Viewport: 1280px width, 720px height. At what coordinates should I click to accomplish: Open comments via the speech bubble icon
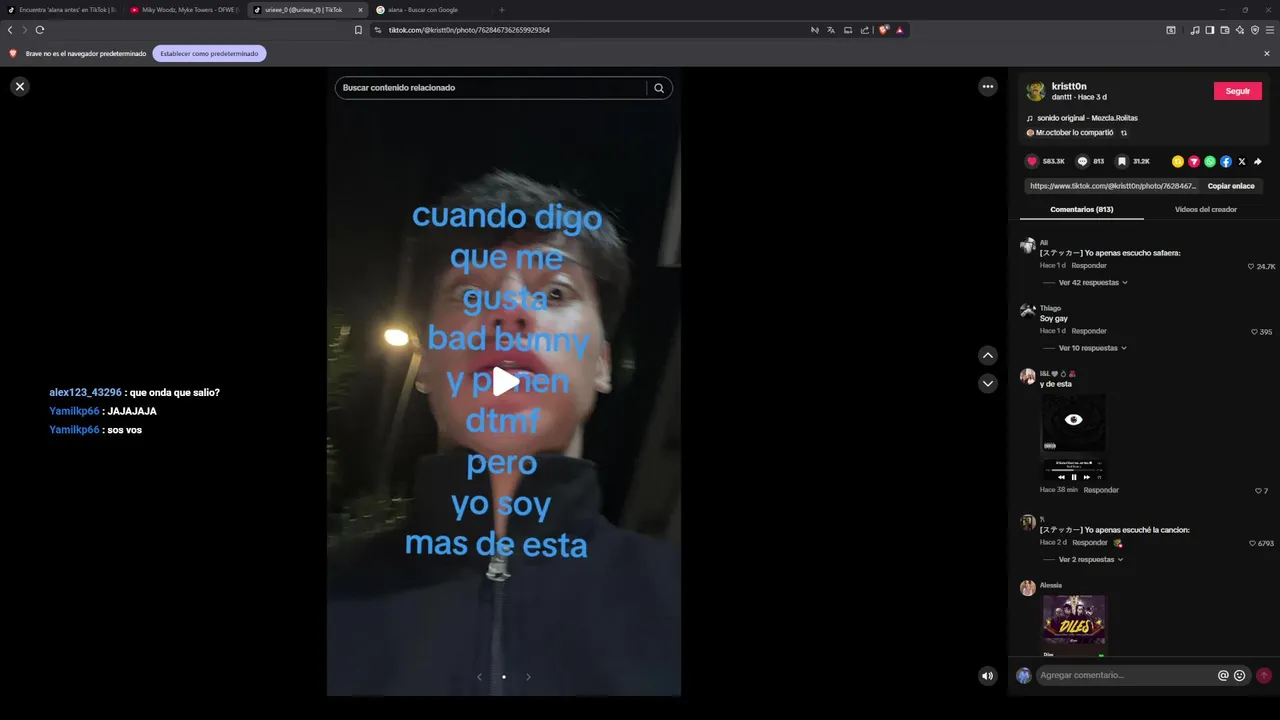point(1082,161)
